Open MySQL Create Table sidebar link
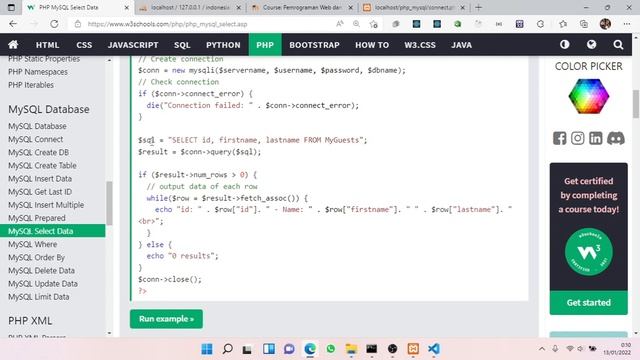Image resolution: width=640 pixels, height=360 pixels. tap(42, 165)
